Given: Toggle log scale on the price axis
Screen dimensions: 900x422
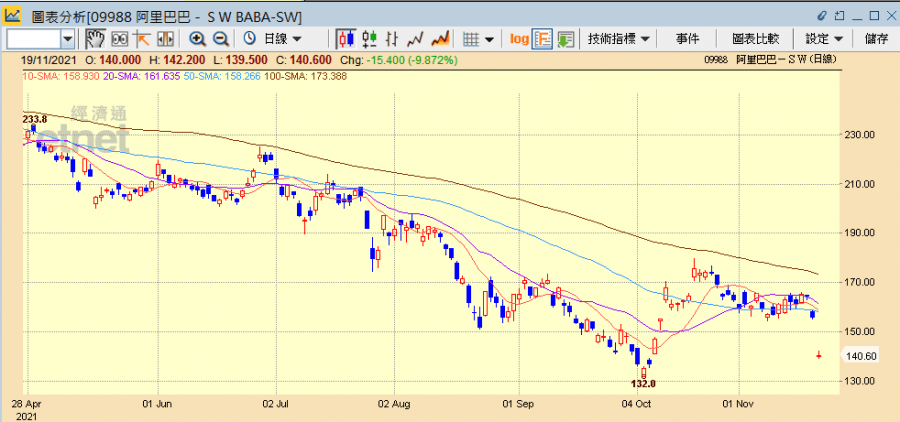Looking at the screenshot, I should click(x=519, y=39).
